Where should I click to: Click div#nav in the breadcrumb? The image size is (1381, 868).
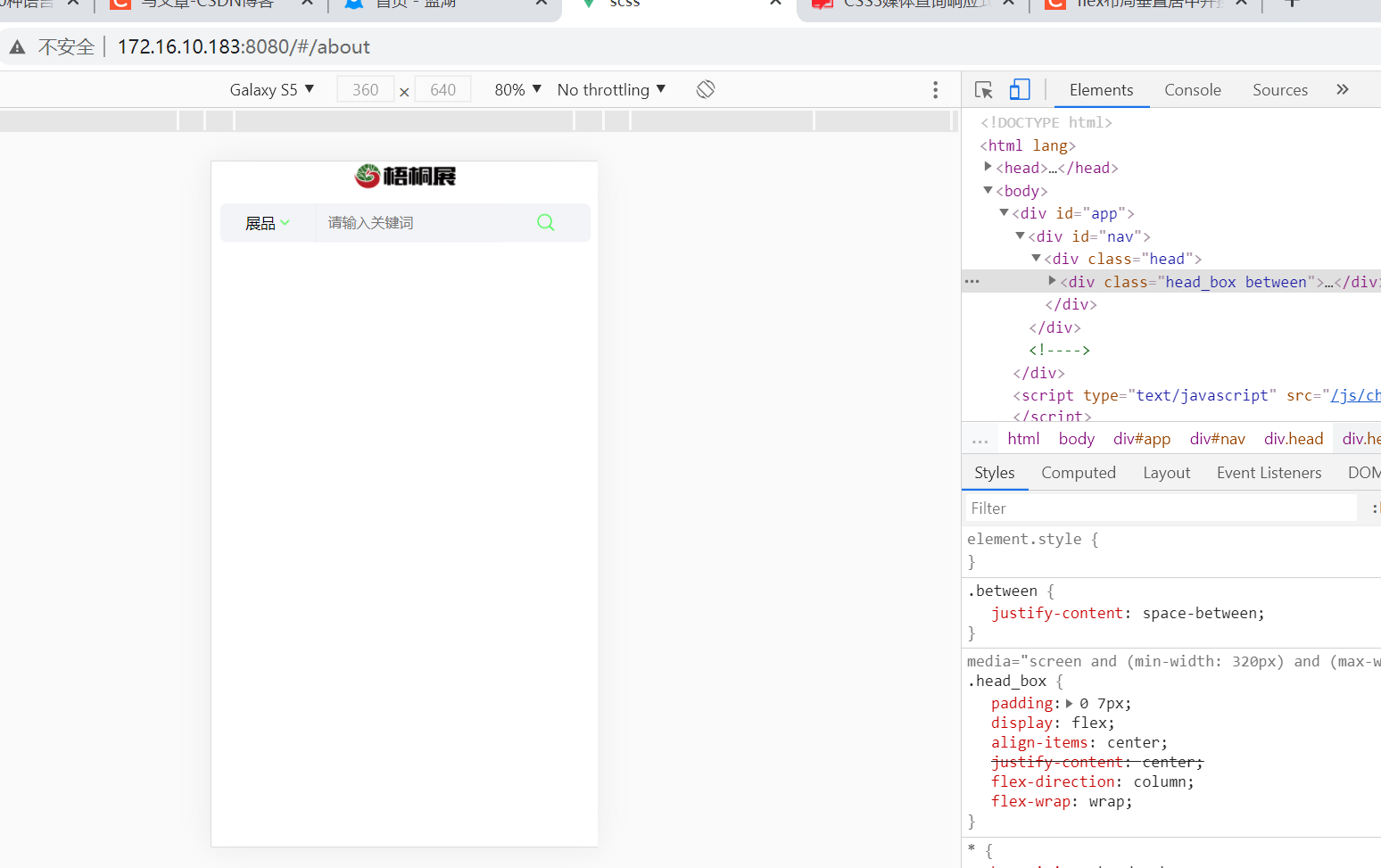(1217, 439)
